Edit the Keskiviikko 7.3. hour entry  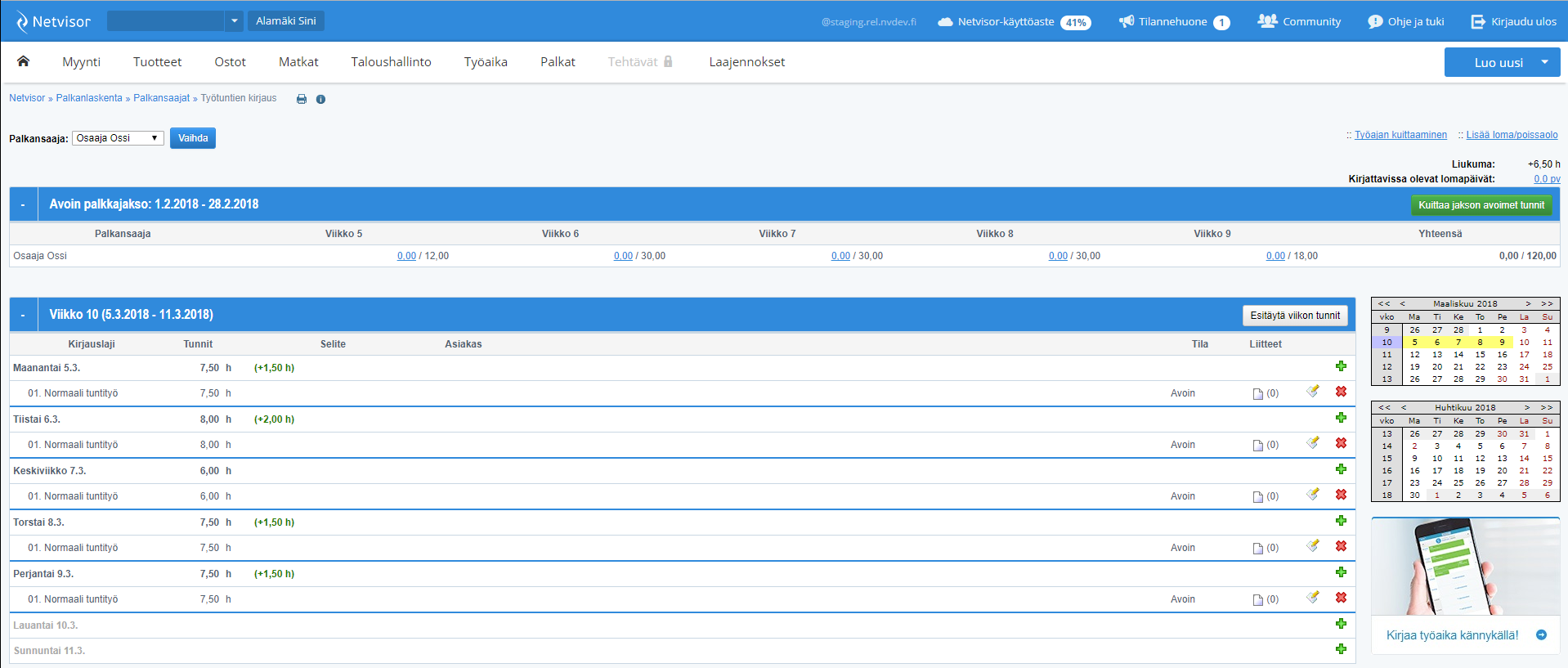[x=1313, y=495]
